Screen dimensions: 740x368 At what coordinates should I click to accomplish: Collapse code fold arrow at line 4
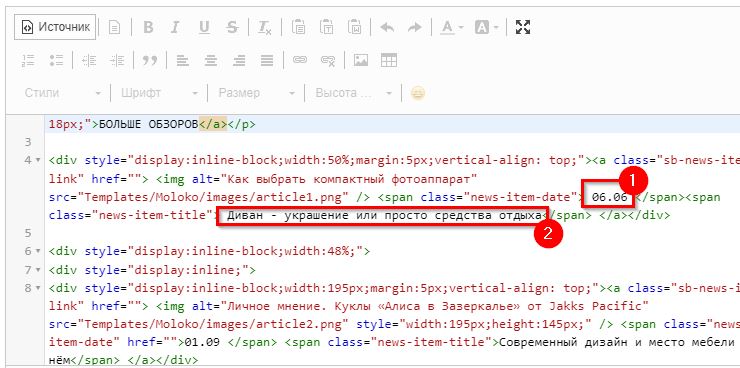38,160
